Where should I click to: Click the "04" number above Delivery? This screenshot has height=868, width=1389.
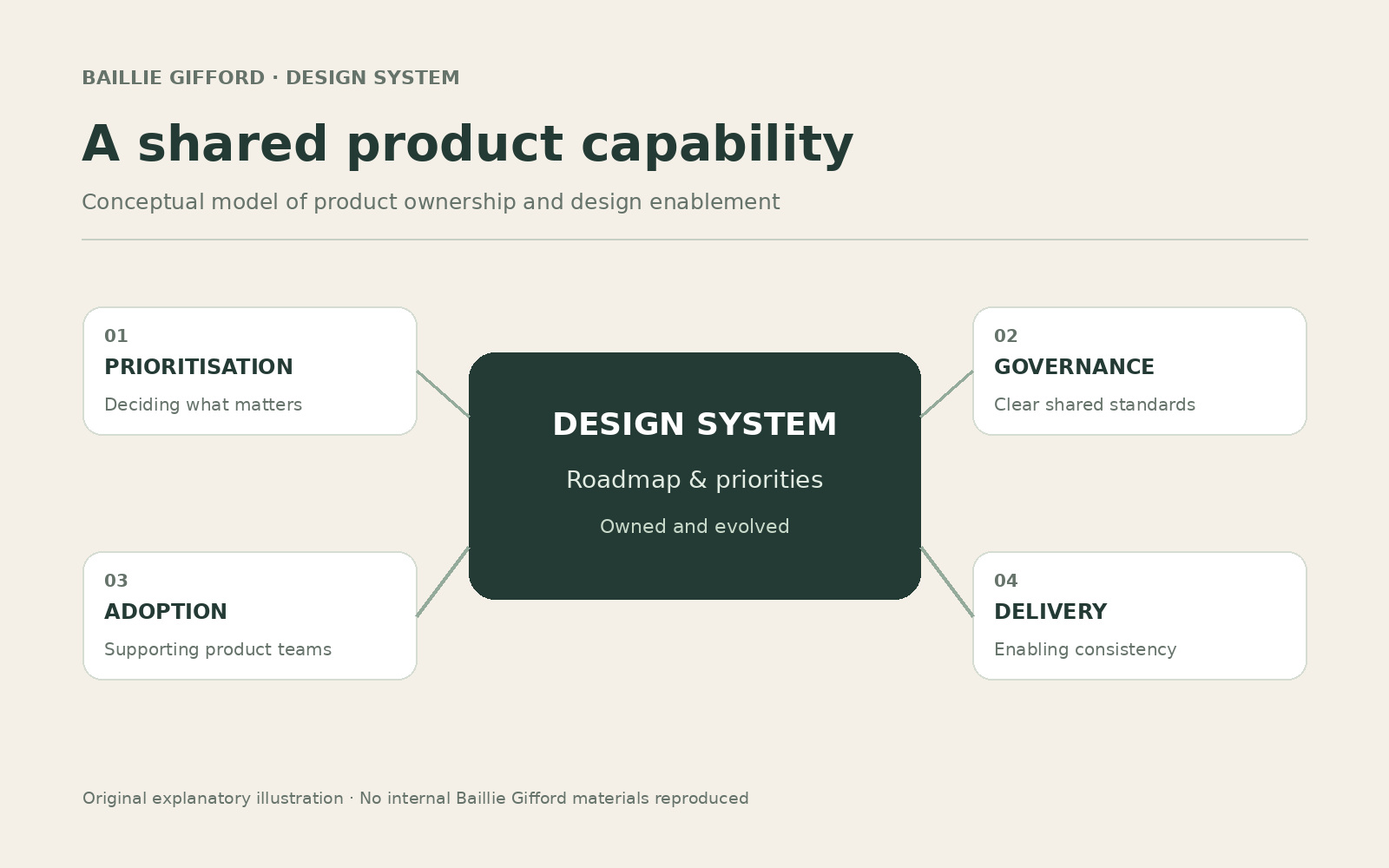(1006, 581)
